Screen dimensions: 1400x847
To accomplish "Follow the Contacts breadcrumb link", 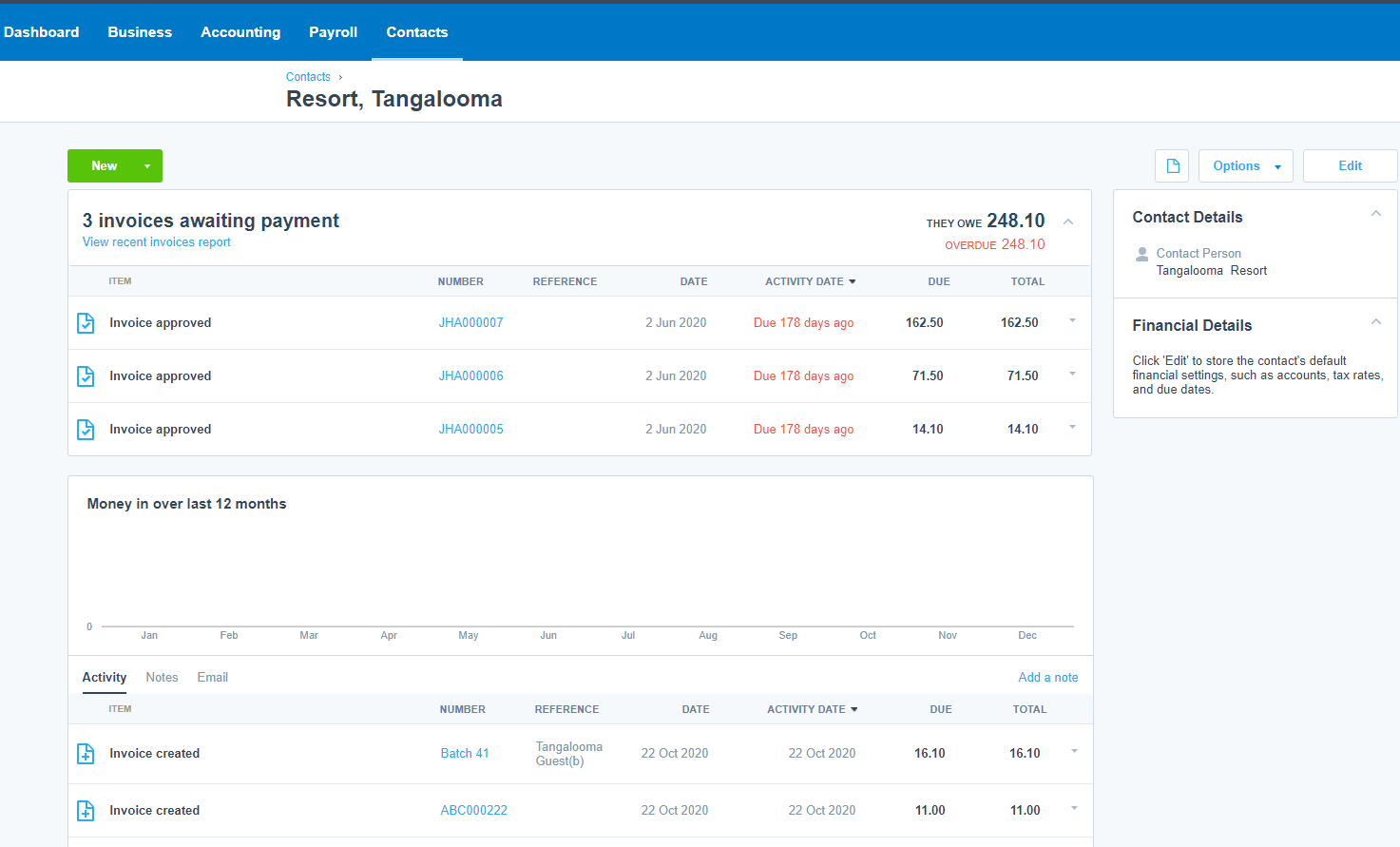I will 308,77.
